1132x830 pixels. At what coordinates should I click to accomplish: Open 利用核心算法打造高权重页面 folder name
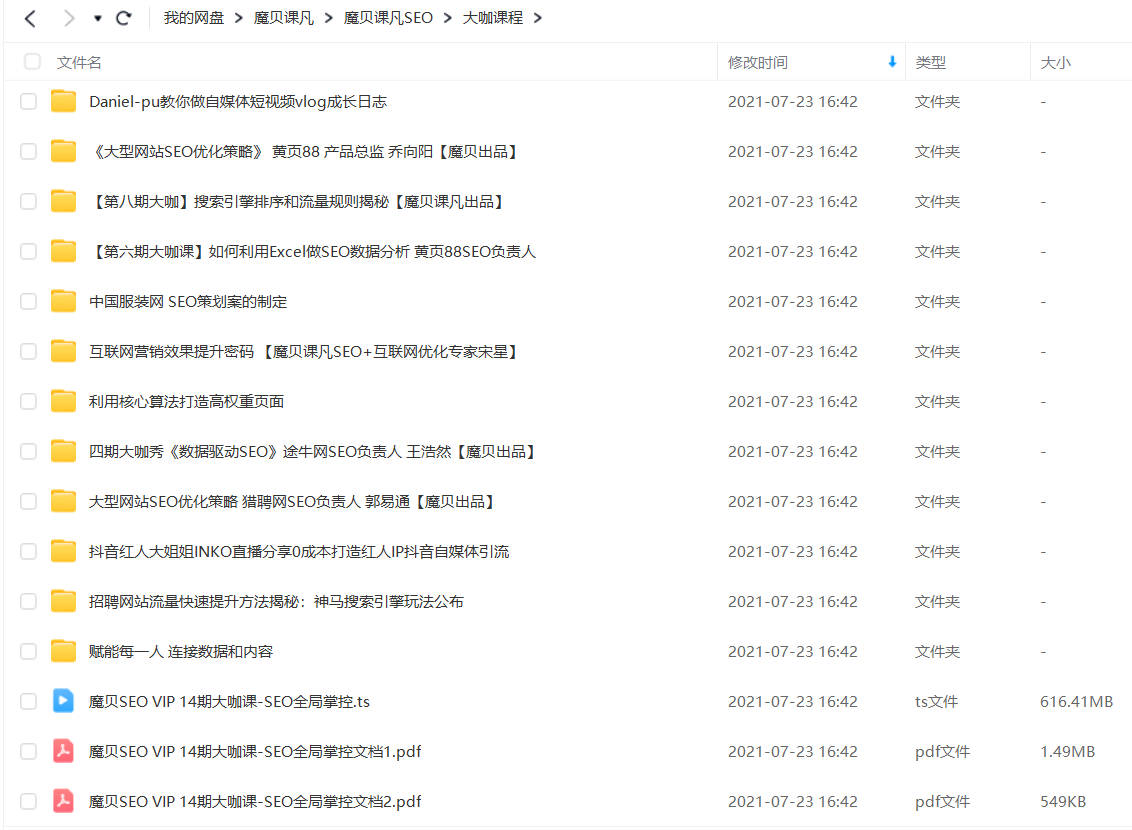[x=186, y=401]
